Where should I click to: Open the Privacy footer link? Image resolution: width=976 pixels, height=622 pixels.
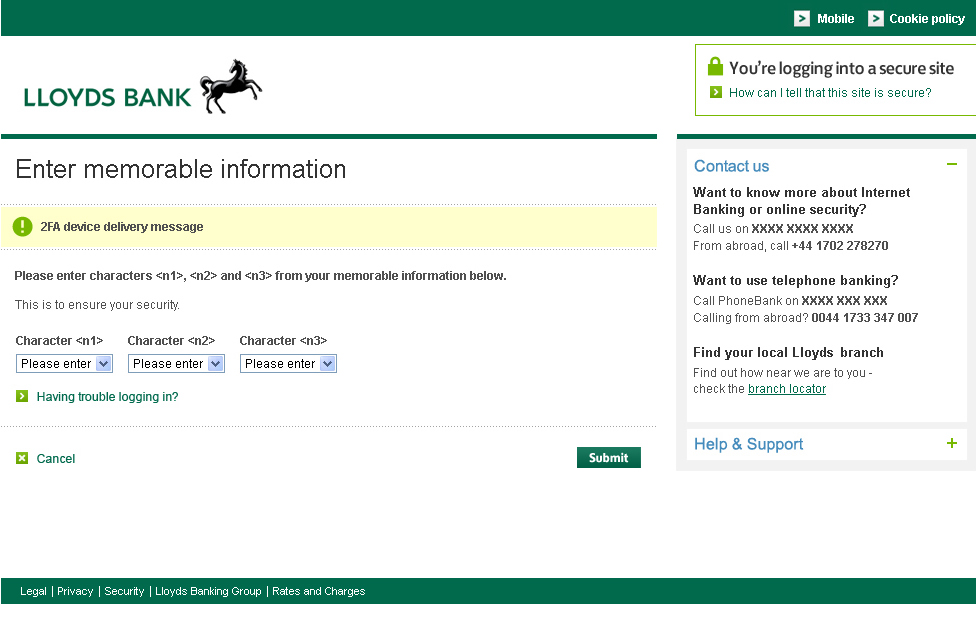click(x=75, y=591)
